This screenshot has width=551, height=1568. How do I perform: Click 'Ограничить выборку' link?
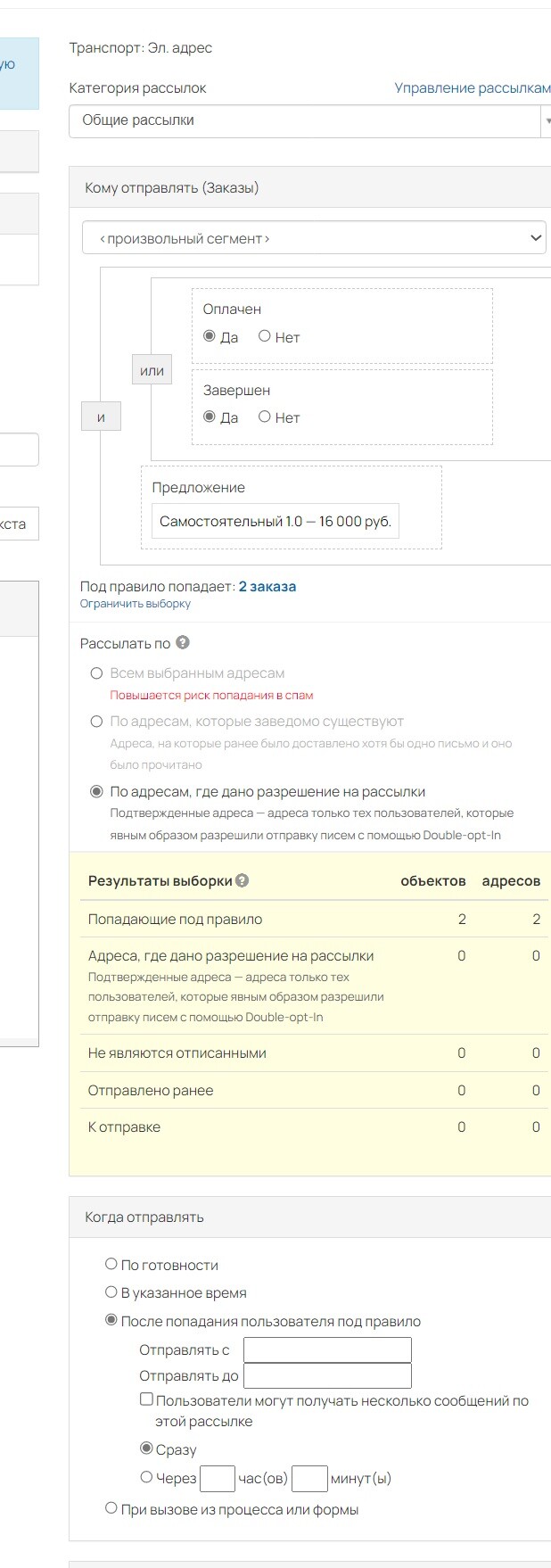136,604
